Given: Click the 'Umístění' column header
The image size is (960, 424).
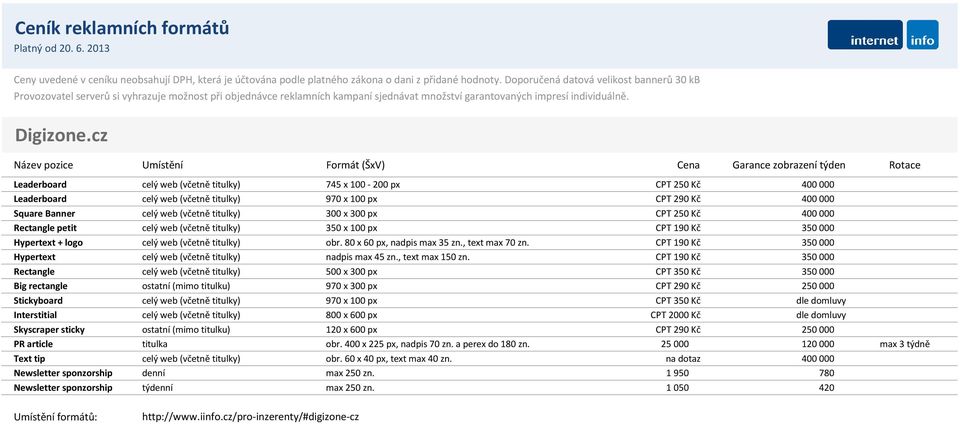Looking at the screenshot, I should (x=163, y=165).
